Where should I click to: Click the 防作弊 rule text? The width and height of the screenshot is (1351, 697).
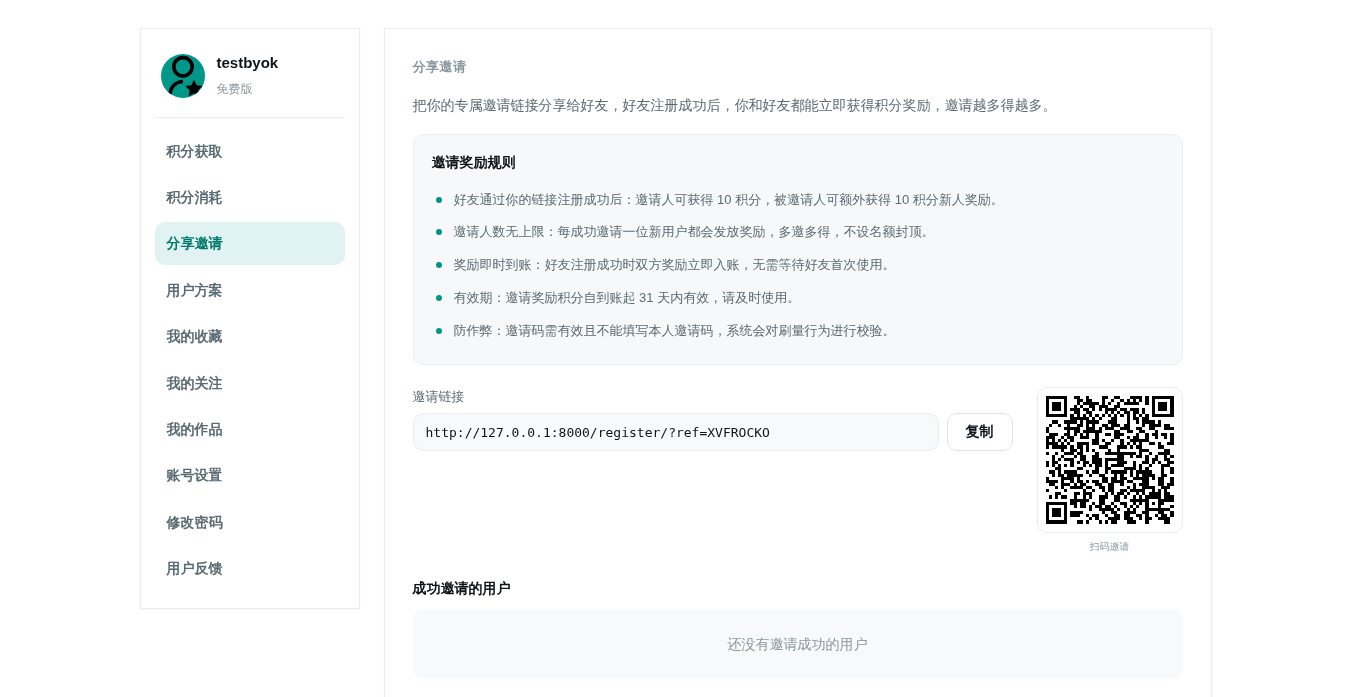(x=673, y=331)
